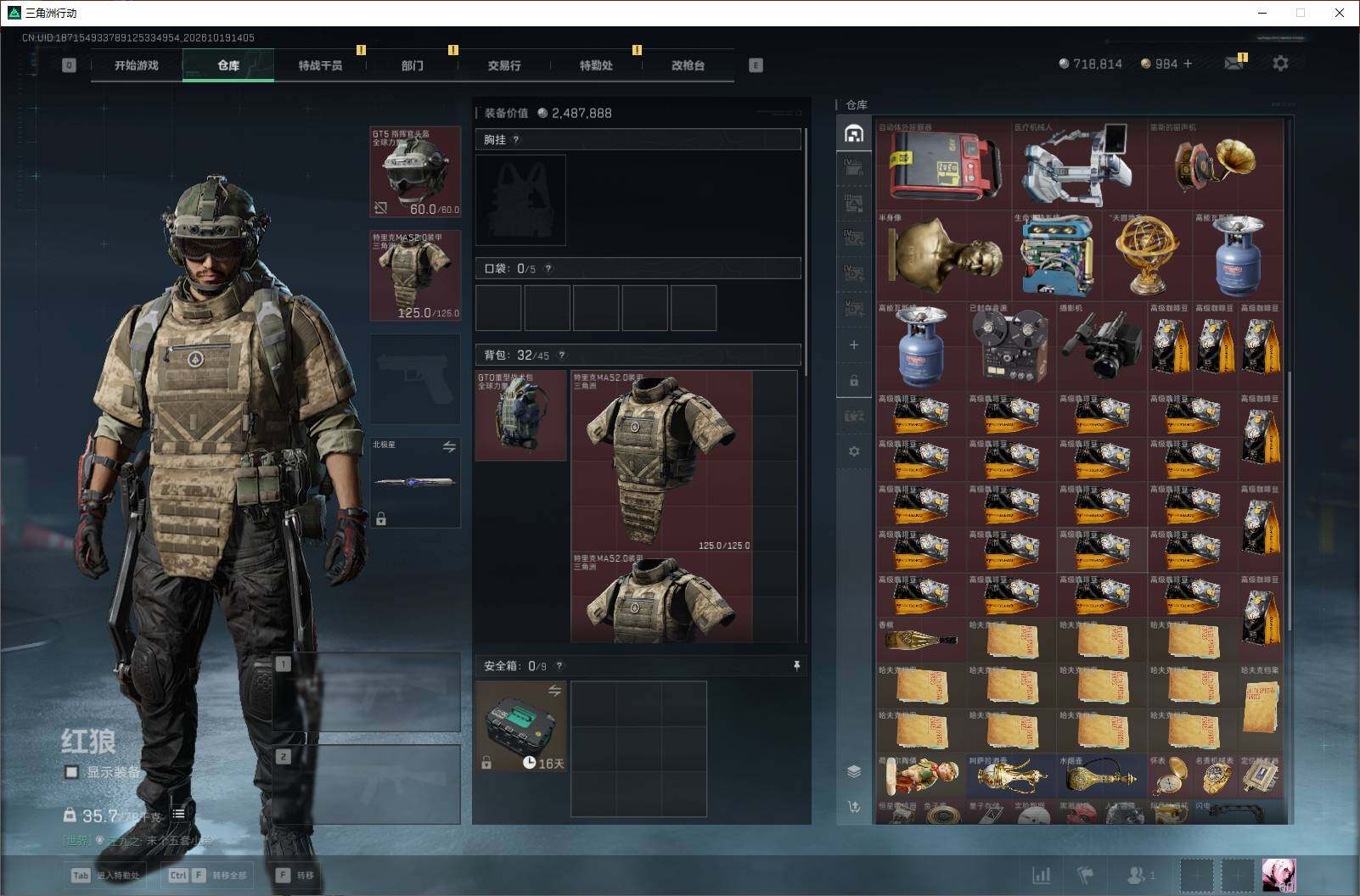Open the settings gear in top bar

1280,64
